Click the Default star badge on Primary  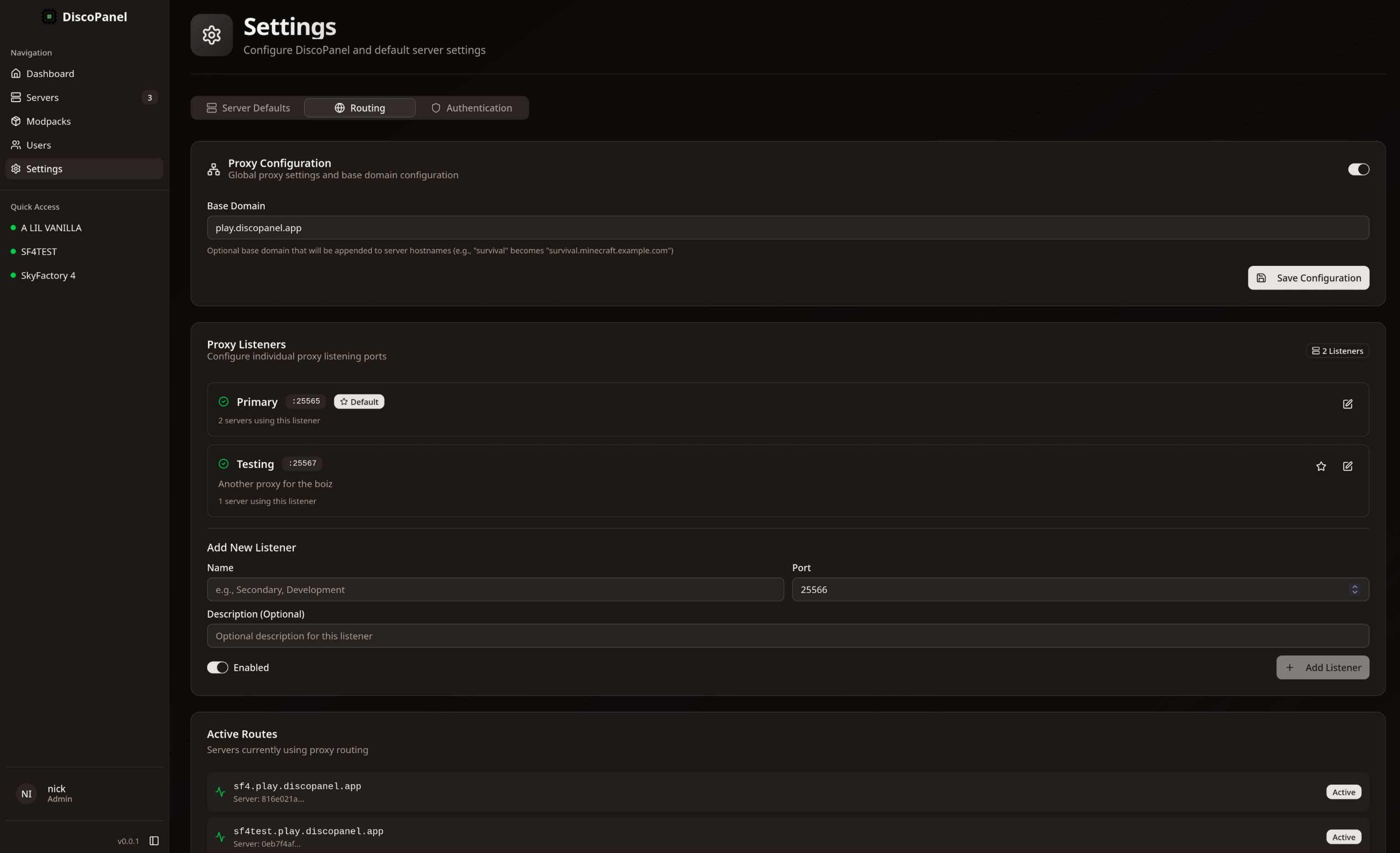(x=359, y=402)
